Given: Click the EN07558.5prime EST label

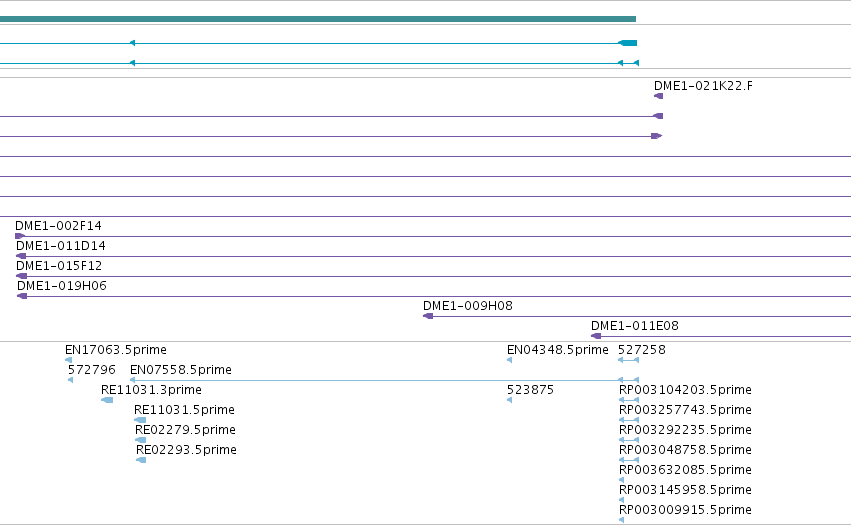Looking at the screenshot, I should (x=181, y=370).
